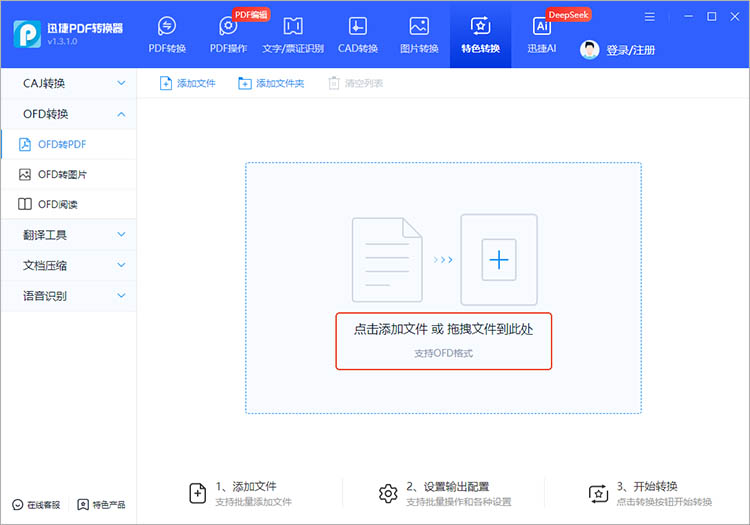Click the 清空列表 toolbar button
Viewport: 750px width, 525px height.
click(x=355, y=83)
